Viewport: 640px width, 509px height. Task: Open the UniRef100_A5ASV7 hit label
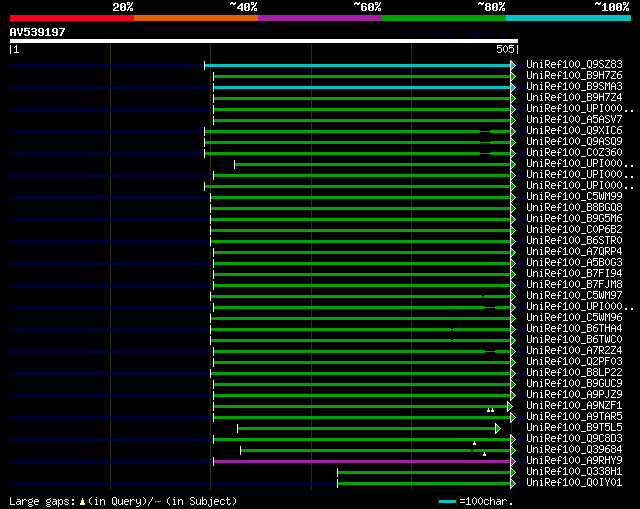tap(574, 120)
